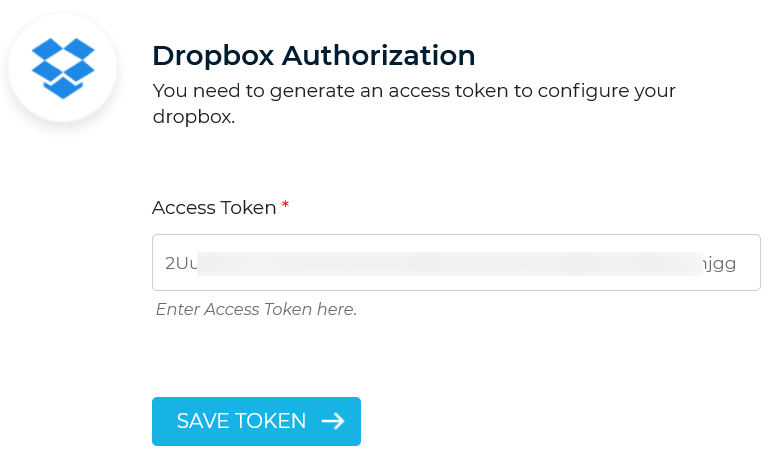781x459 pixels.
Task: Click the Dropbox Authorization heading
Action: point(314,55)
